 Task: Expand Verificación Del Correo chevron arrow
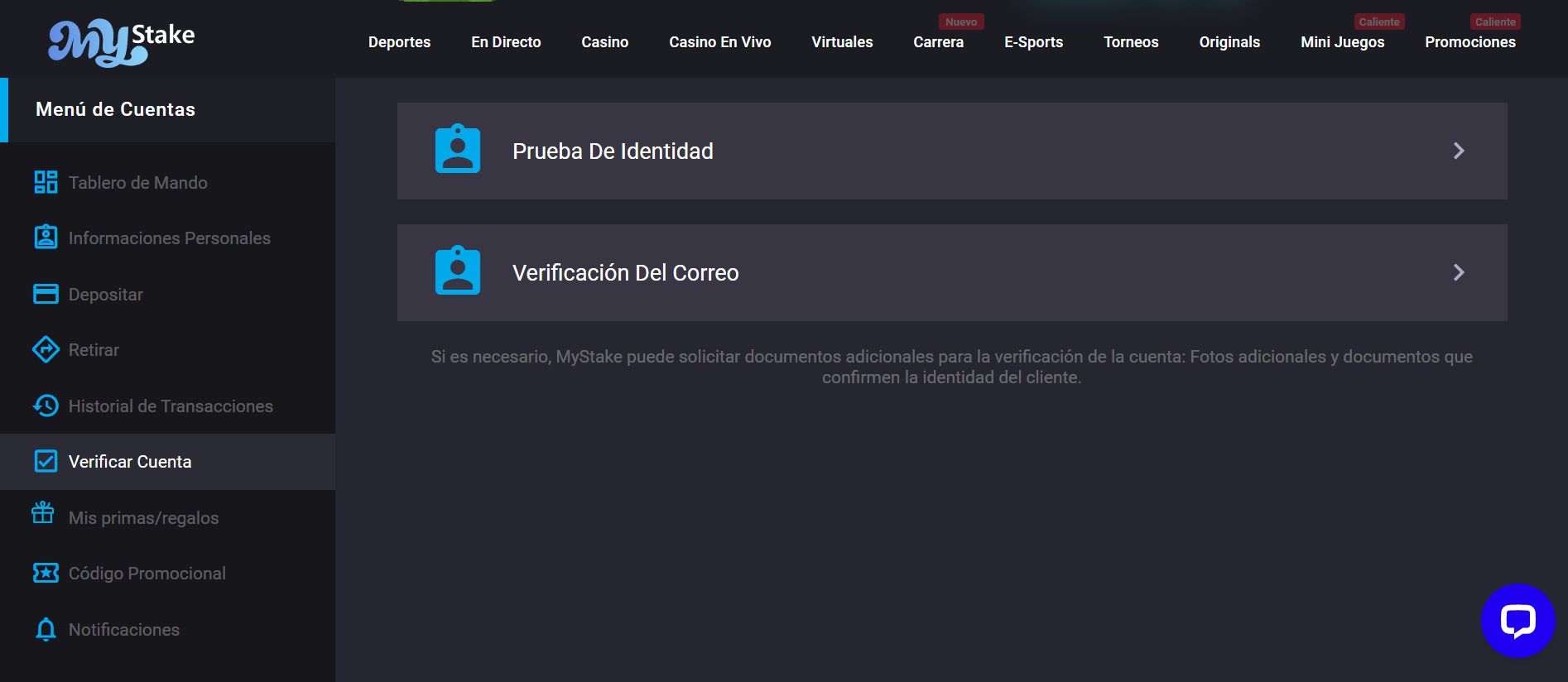click(1459, 272)
